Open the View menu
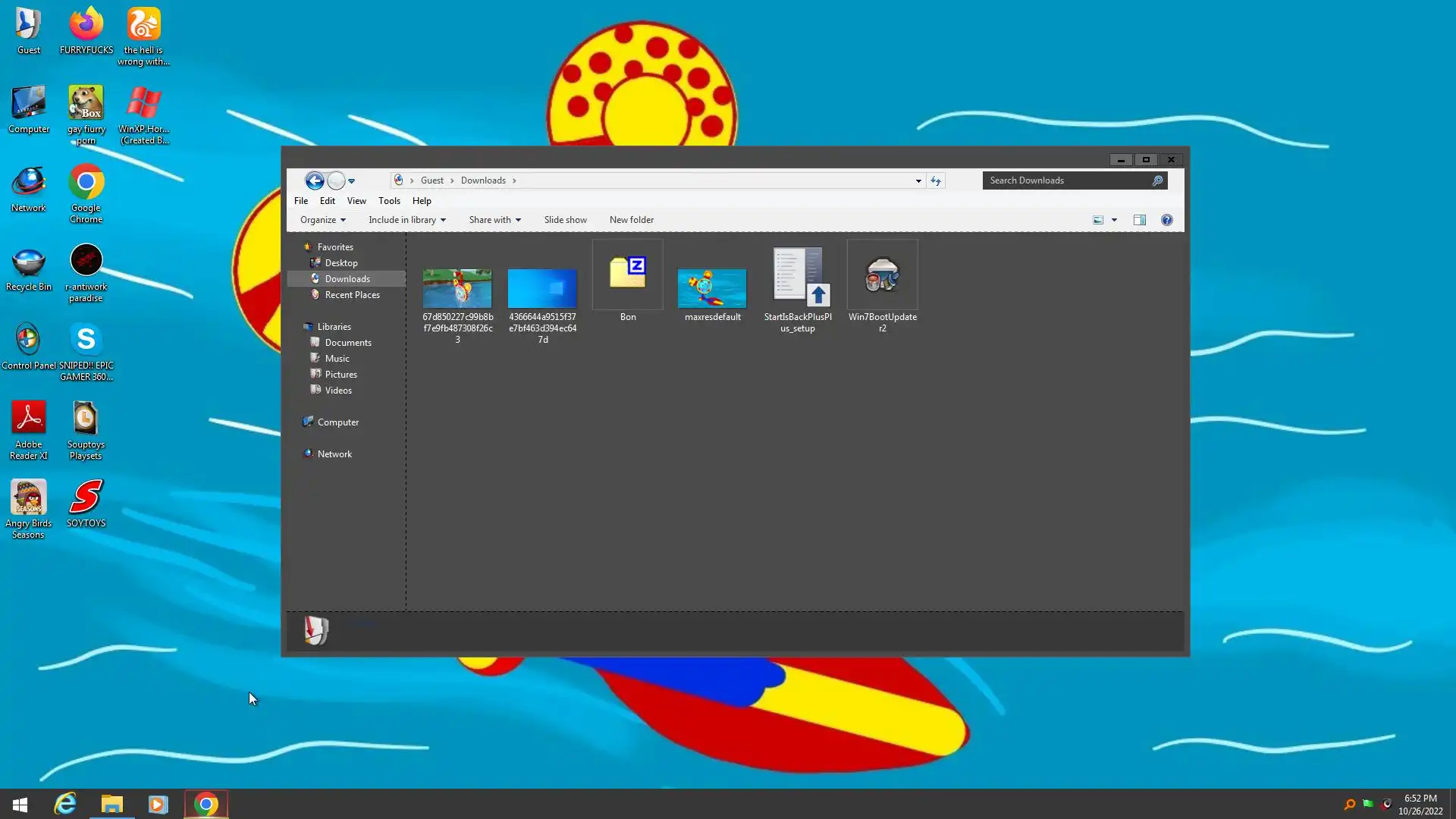Screen dimensions: 1456x819 coord(356,201)
